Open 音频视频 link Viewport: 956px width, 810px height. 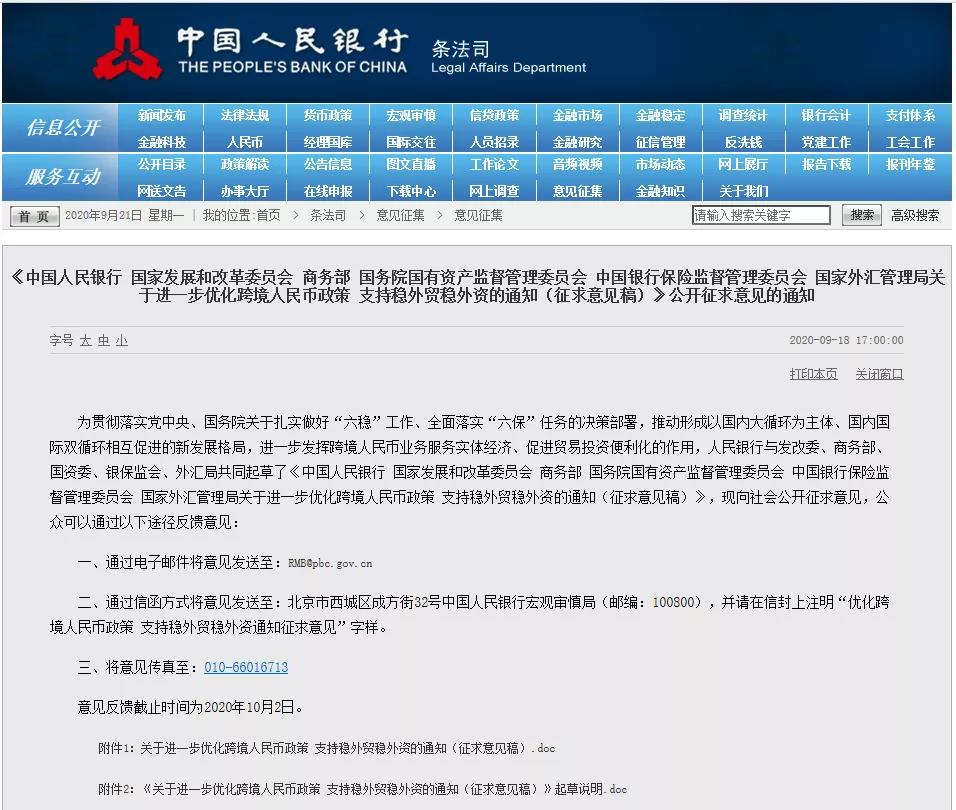(577, 165)
